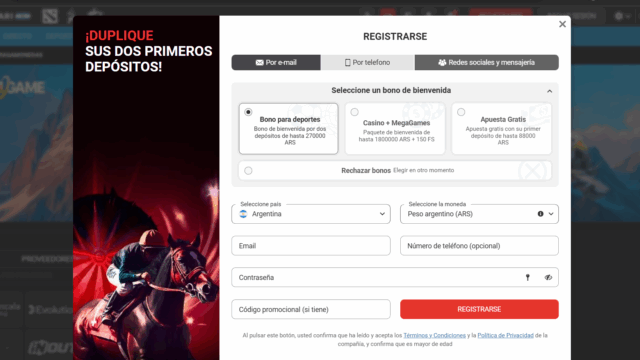640x360 pixels.
Task: Click the Argentina flag icon
Action: [243, 214]
